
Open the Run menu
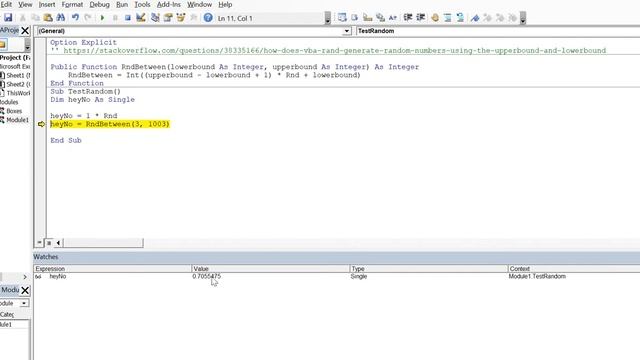(x=122, y=4)
